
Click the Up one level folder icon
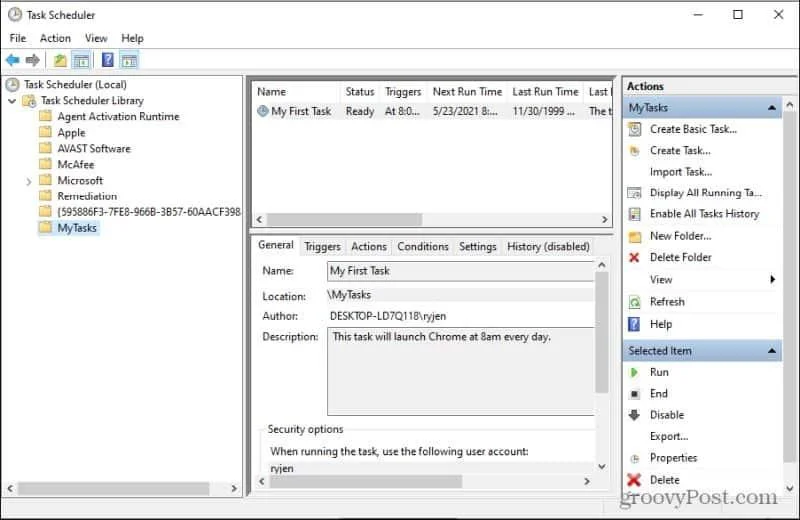60,60
